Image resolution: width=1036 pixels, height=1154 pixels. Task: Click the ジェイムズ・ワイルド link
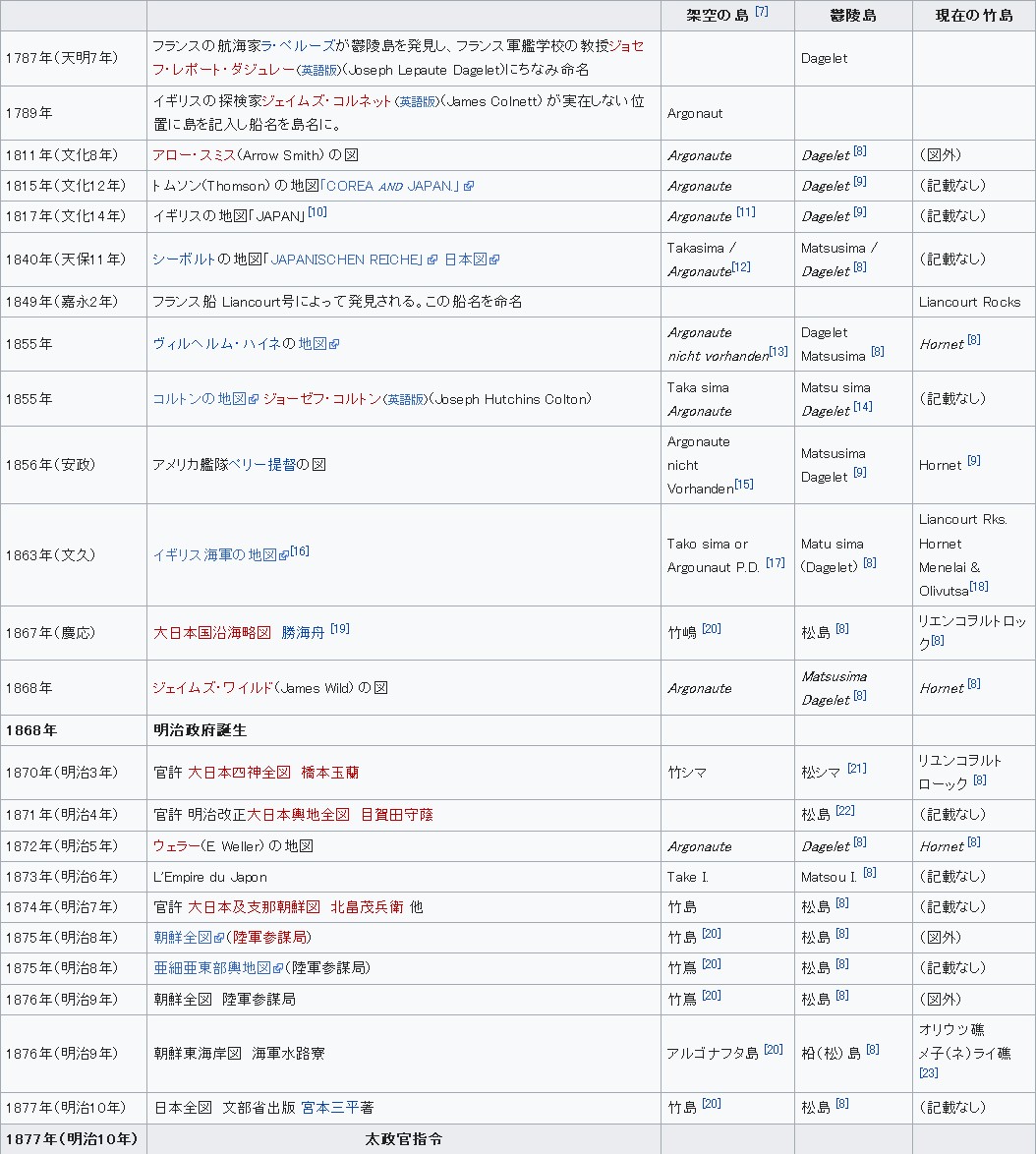point(212,688)
